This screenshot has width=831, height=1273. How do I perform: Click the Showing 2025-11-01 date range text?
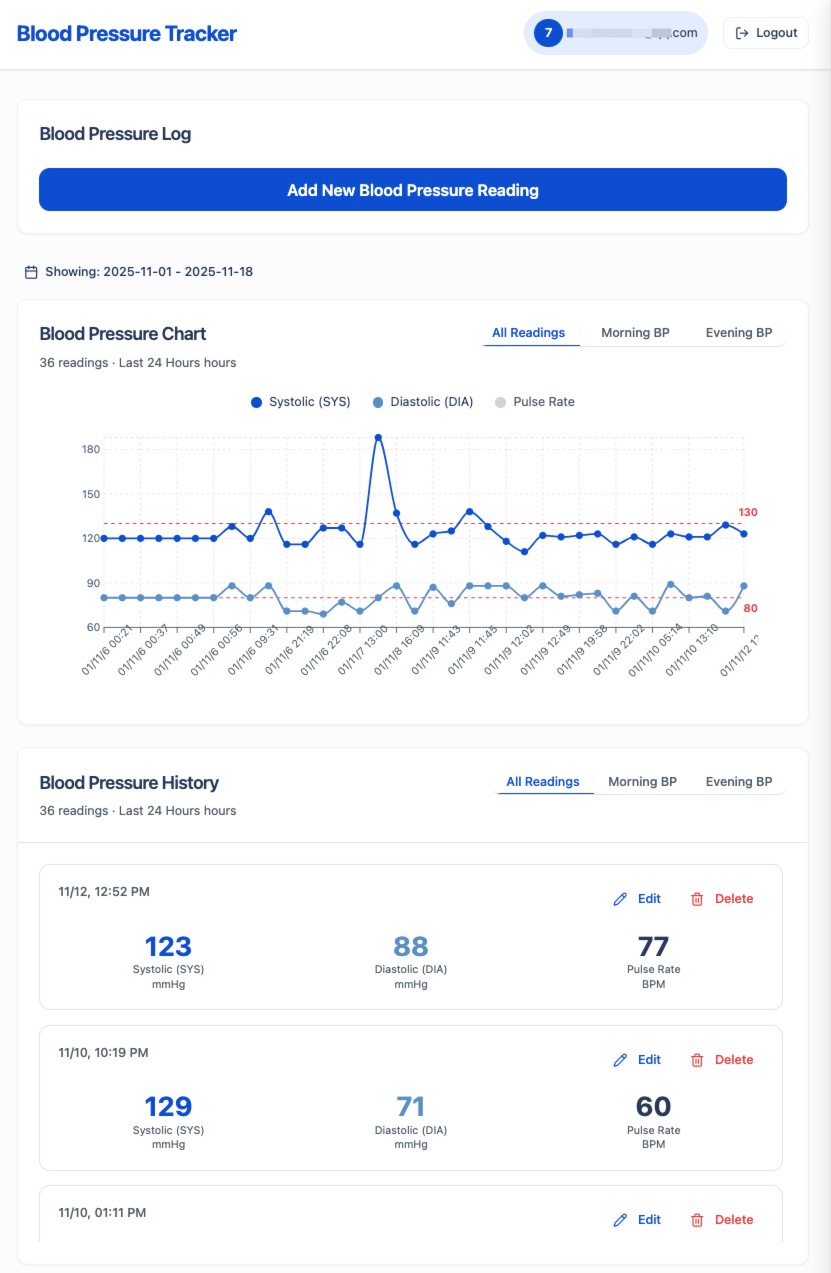pyautogui.click(x=150, y=270)
